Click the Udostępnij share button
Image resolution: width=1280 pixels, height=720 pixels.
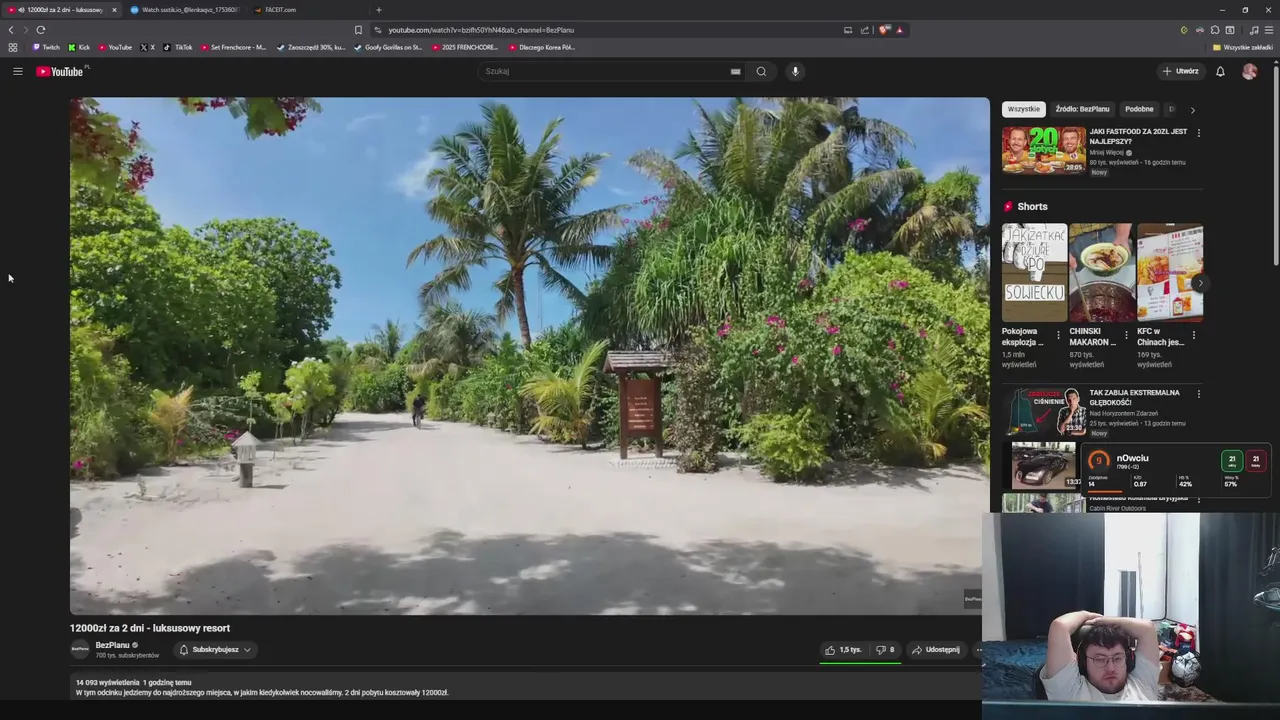(936, 650)
